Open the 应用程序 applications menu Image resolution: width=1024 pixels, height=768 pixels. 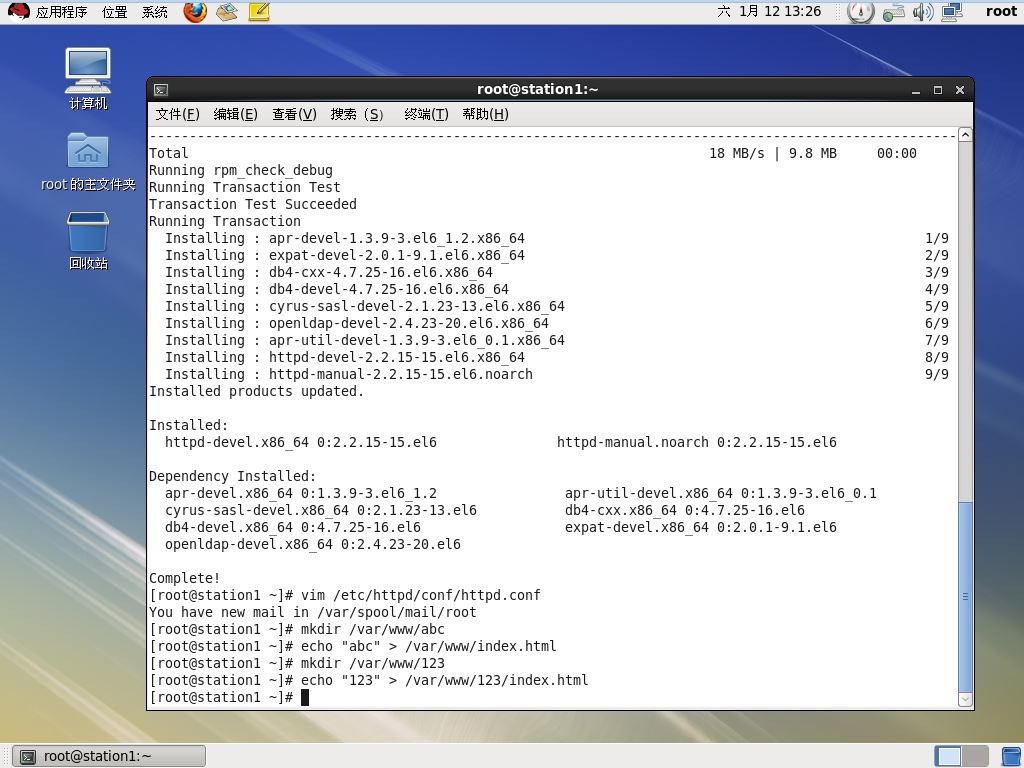(x=61, y=12)
